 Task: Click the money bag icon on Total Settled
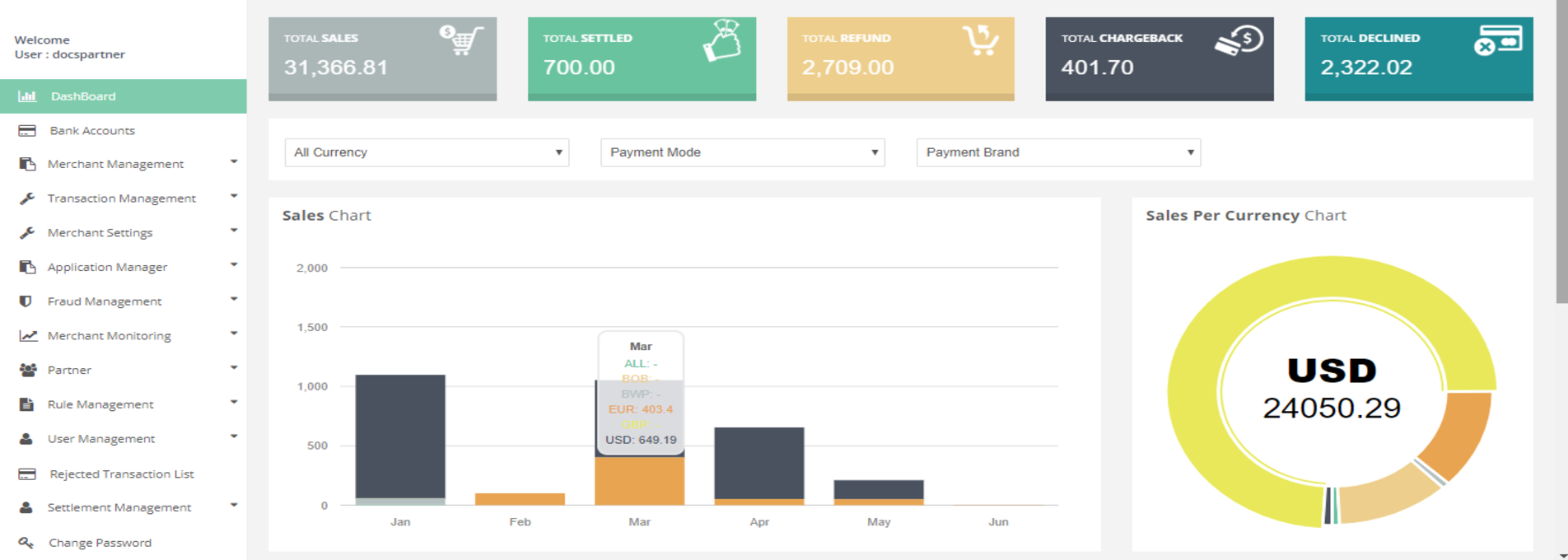point(721,40)
